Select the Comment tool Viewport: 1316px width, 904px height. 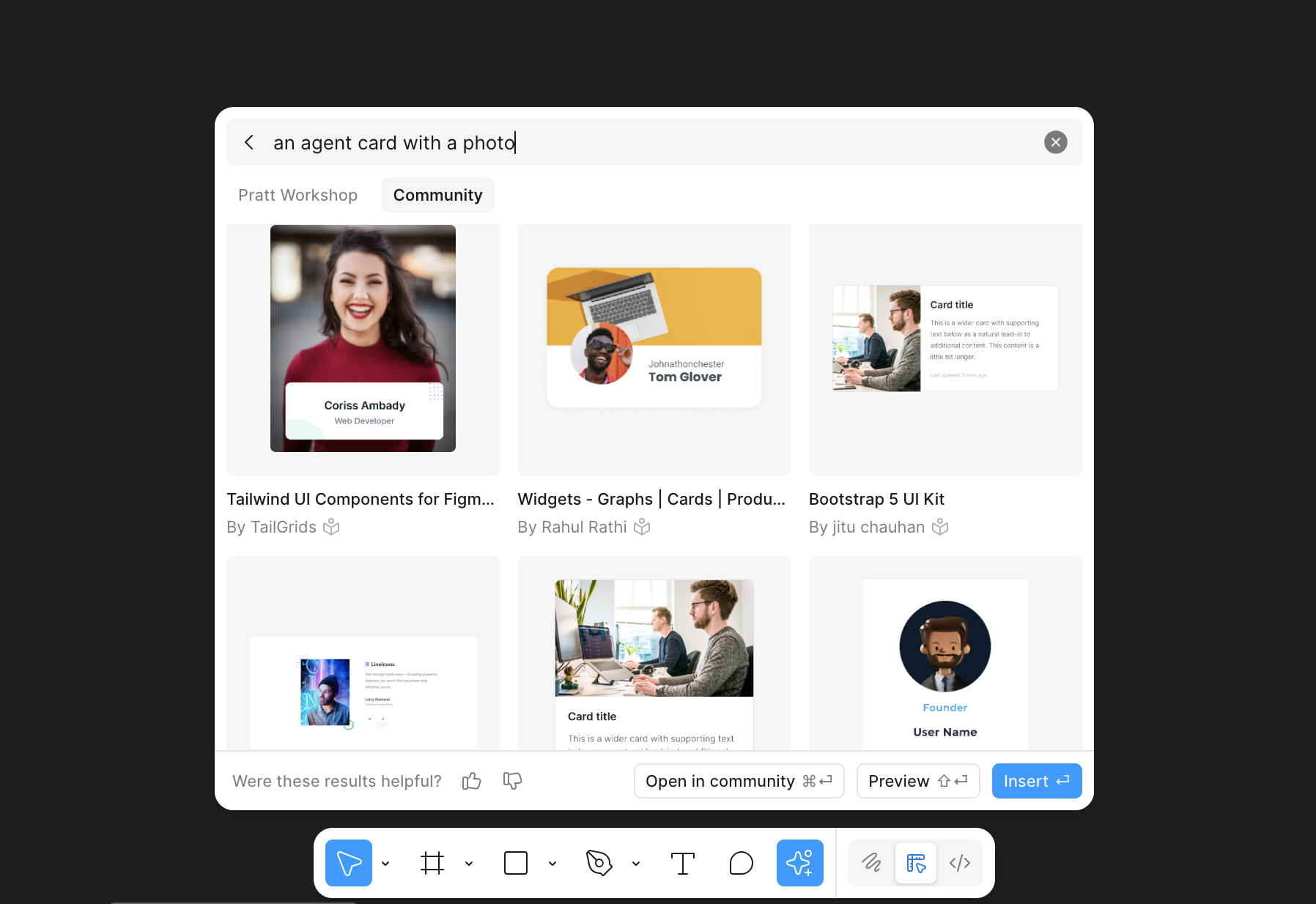coord(742,863)
